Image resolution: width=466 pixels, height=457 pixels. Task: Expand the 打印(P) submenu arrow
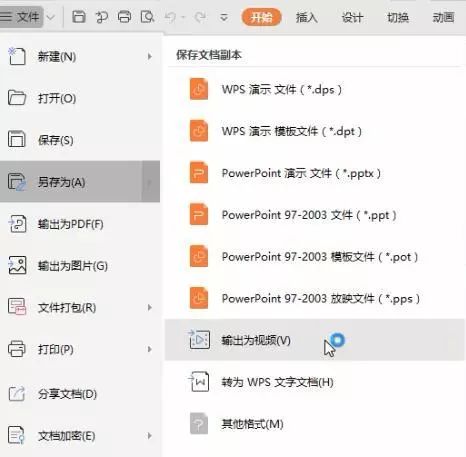click(x=150, y=349)
